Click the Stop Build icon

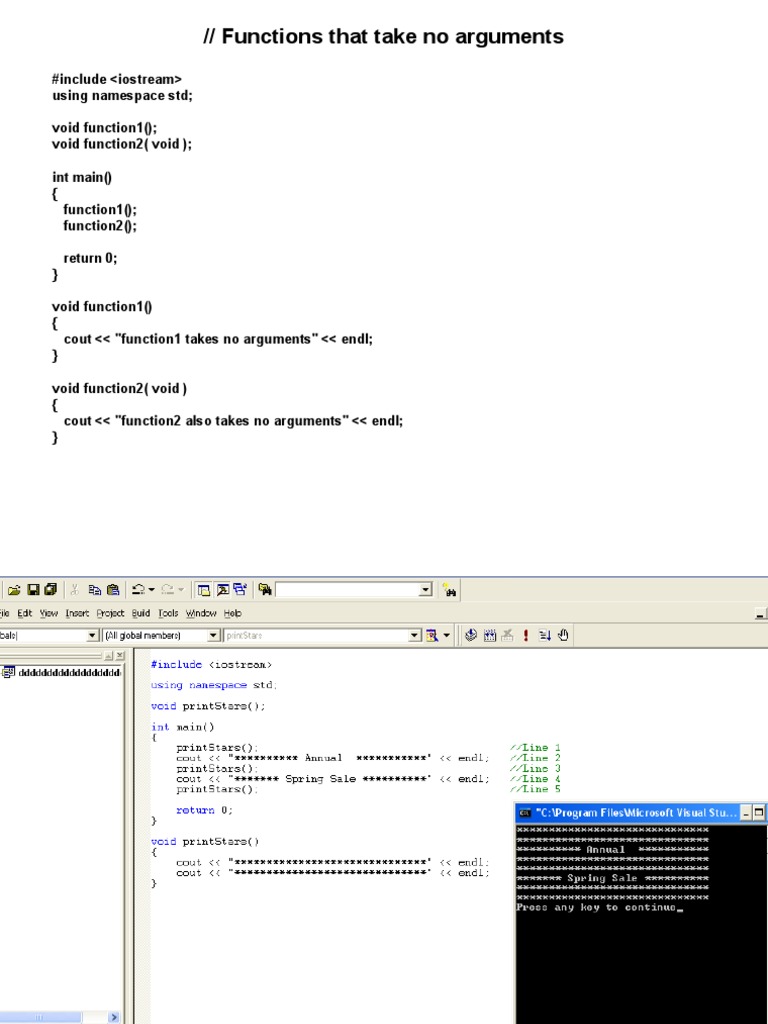click(507, 635)
